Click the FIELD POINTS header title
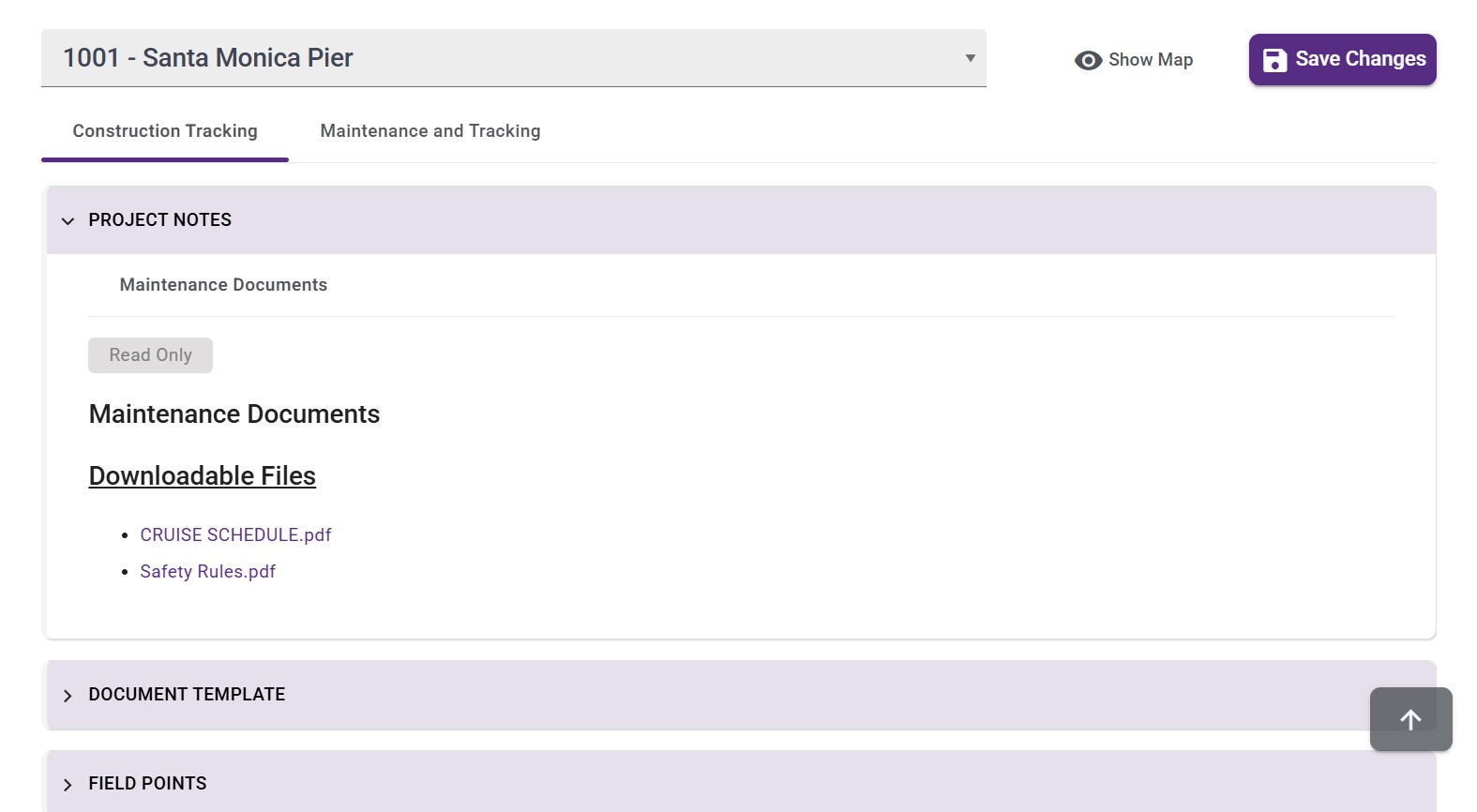This screenshot has height=812, width=1477. coord(147,784)
